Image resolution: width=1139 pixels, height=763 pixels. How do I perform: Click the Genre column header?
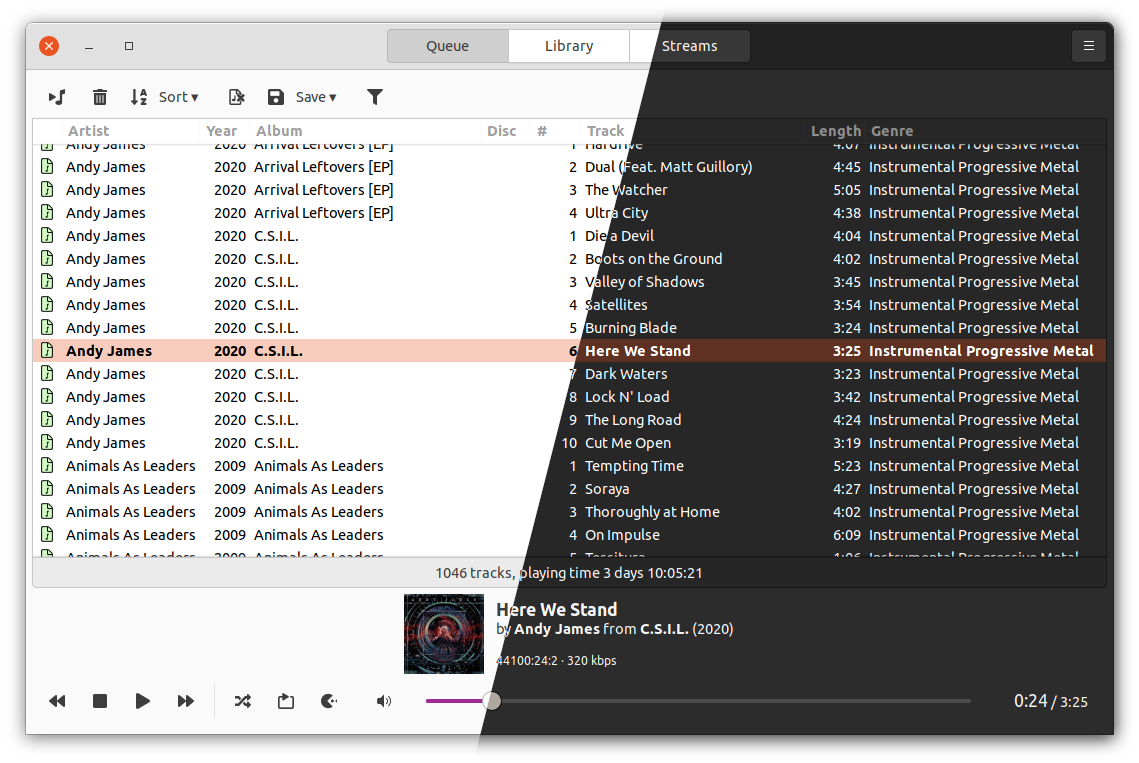(x=891, y=131)
